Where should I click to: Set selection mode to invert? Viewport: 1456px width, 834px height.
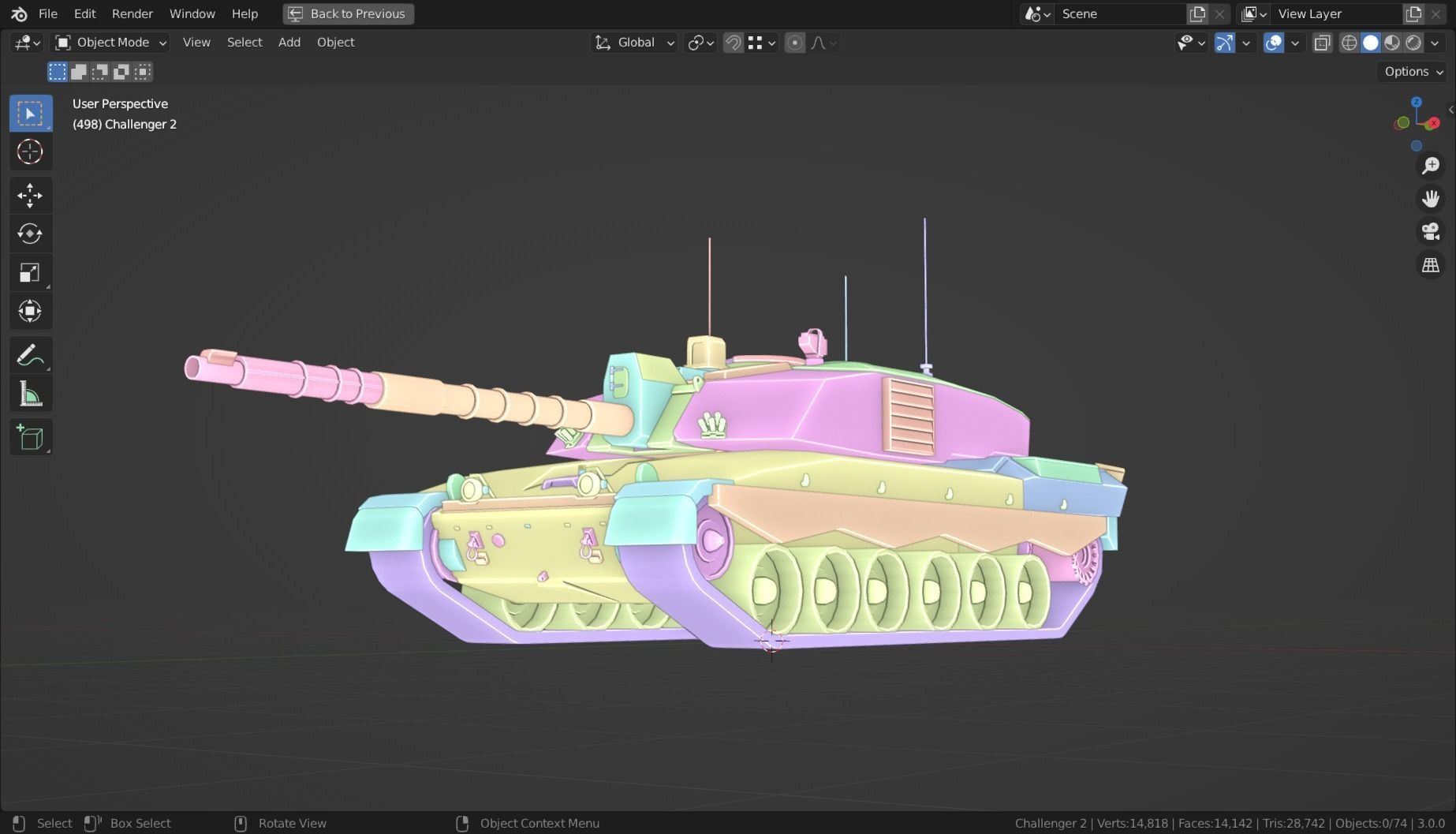(121, 72)
